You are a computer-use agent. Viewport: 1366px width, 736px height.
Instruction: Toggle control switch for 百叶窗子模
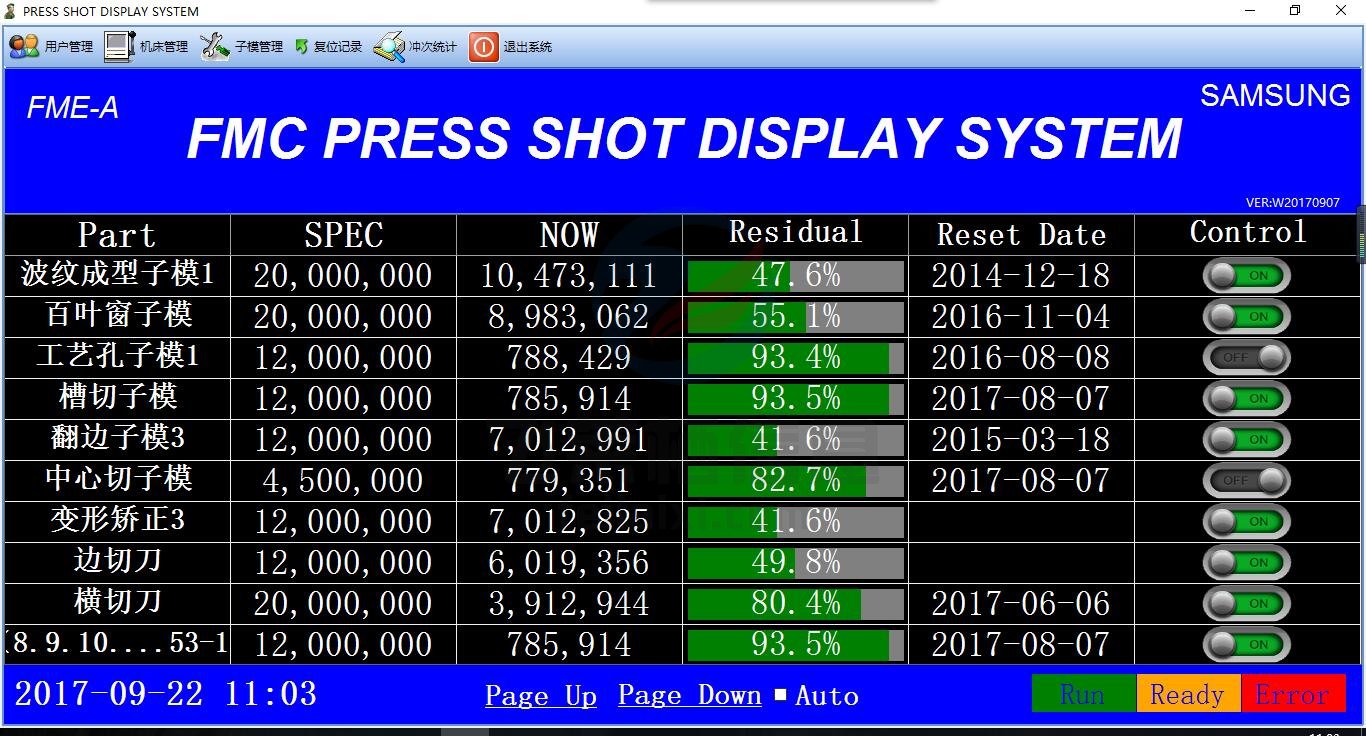click(x=1246, y=317)
